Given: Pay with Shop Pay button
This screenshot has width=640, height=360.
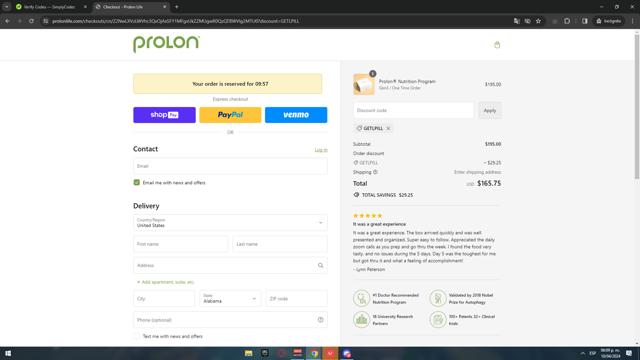Looking at the screenshot, I should 164,115.
